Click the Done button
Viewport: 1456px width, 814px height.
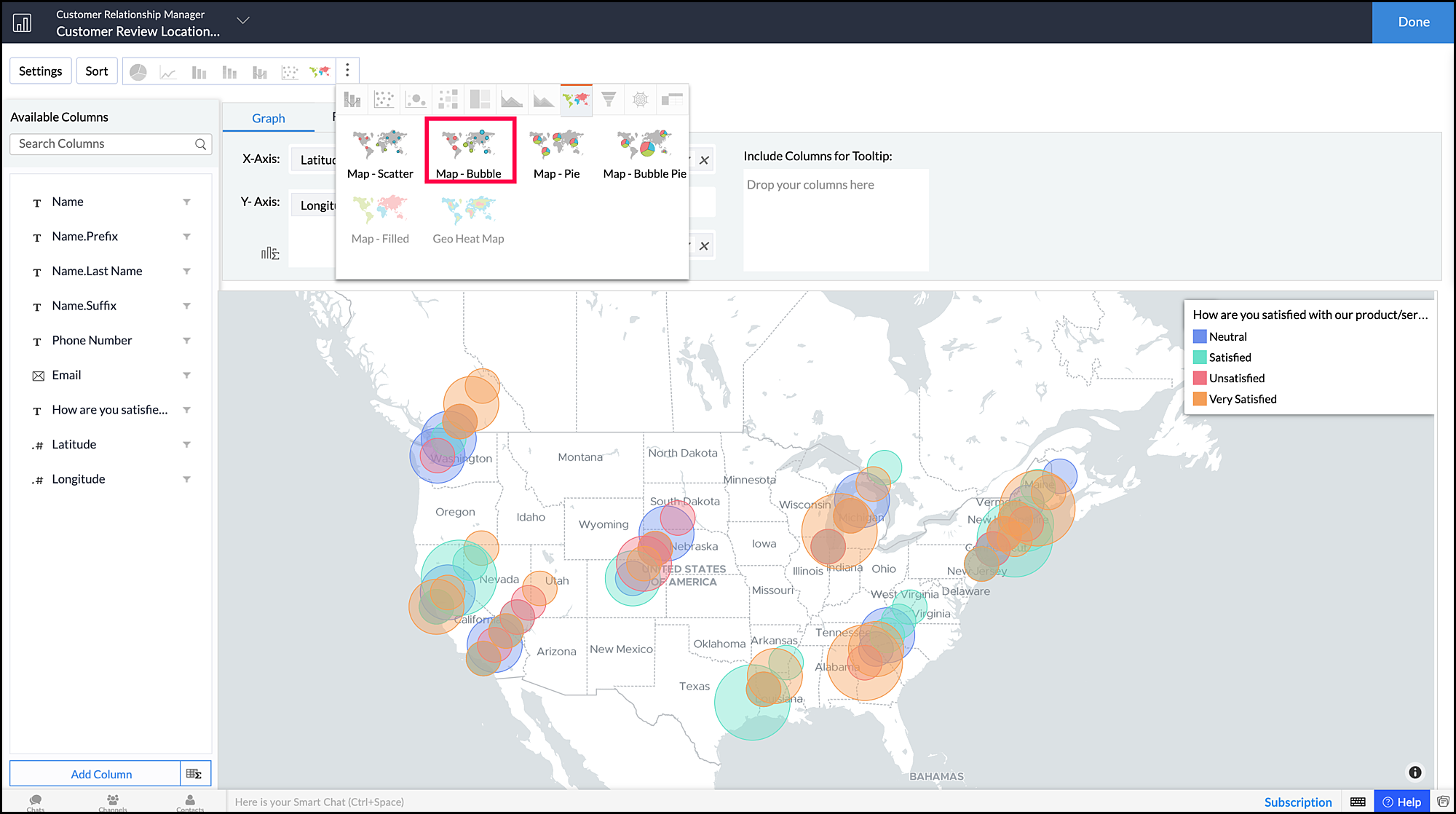pyautogui.click(x=1413, y=22)
